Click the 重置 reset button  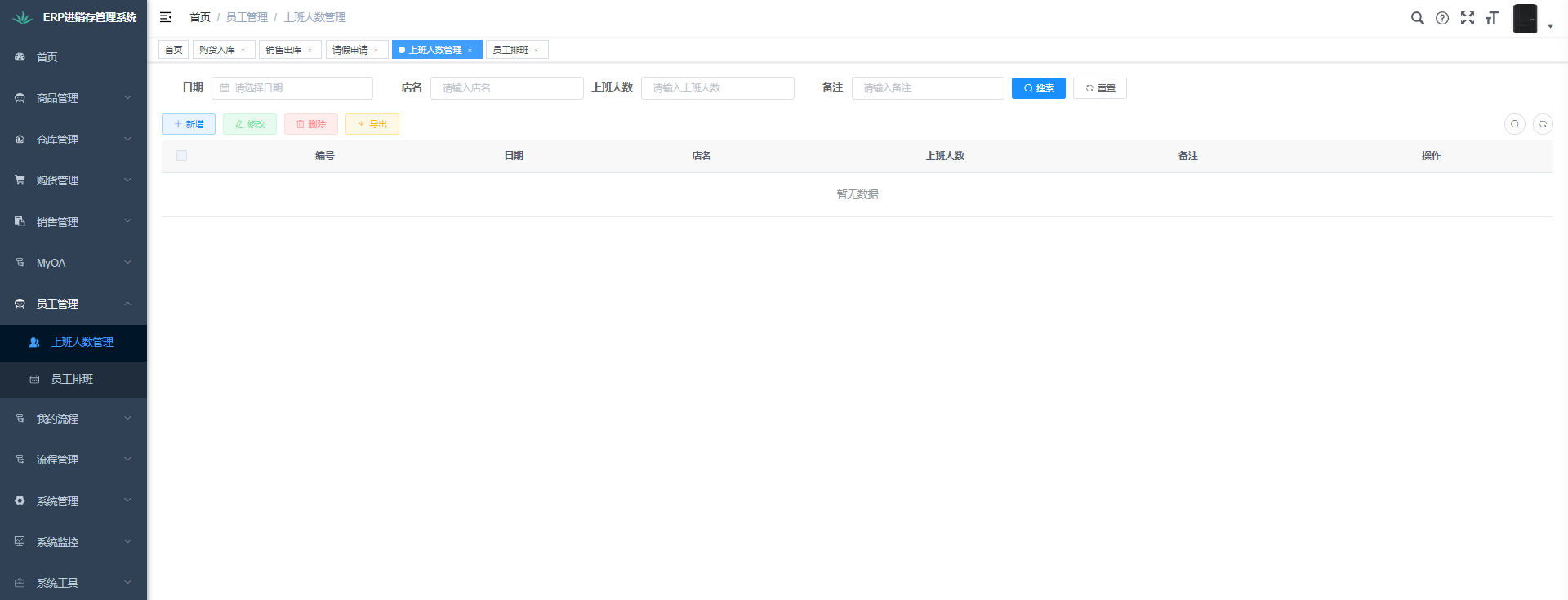[x=1100, y=88]
